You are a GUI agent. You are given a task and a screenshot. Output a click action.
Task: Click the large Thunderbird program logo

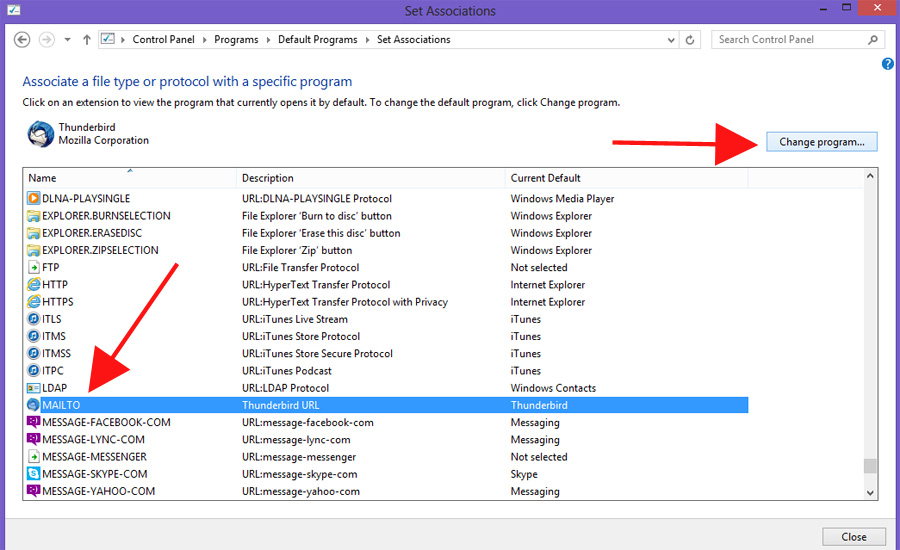coord(41,134)
